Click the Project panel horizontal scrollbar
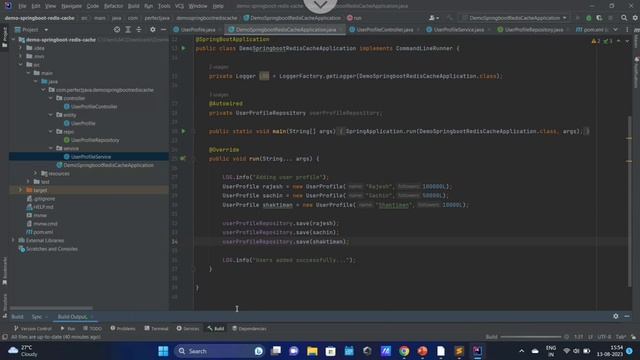 51,308
